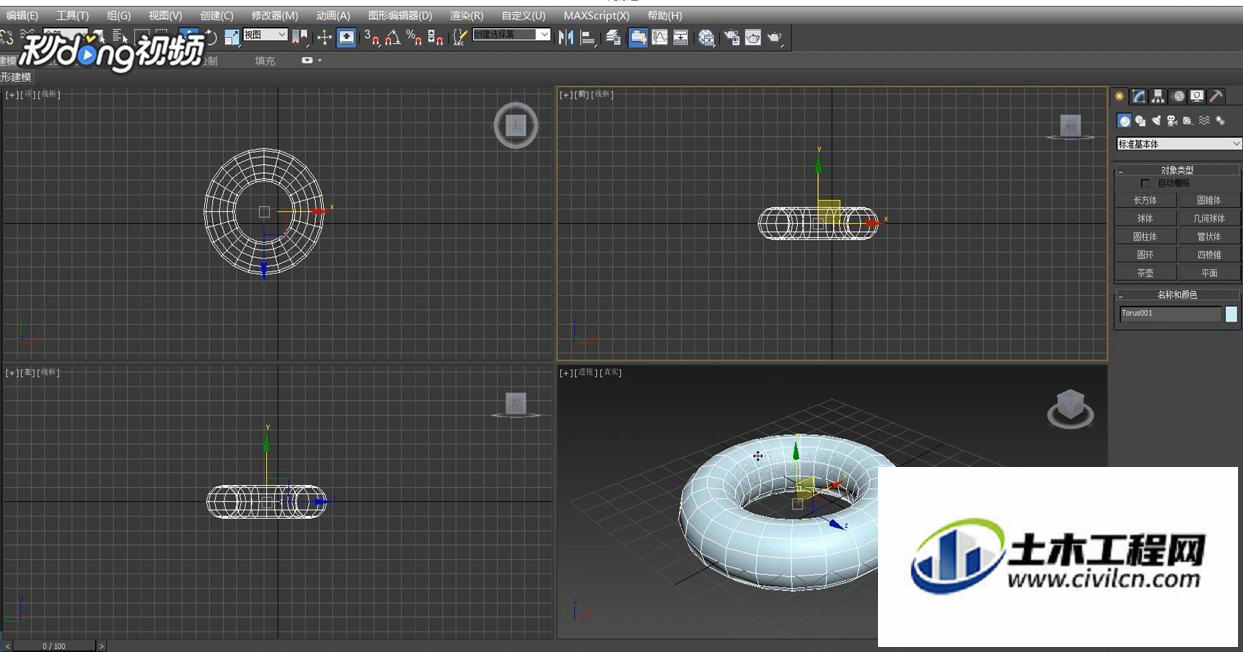Open the 视图 reference coordinate dropdown
Screen dimensions: 1243x652
(266, 35)
